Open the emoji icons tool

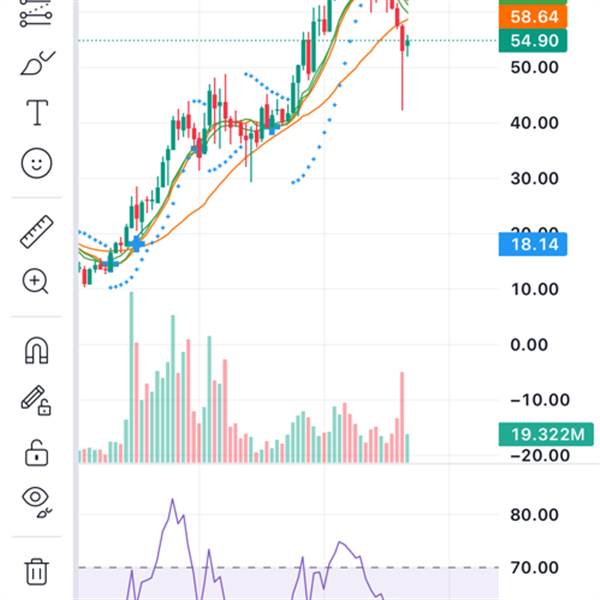tap(36, 163)
